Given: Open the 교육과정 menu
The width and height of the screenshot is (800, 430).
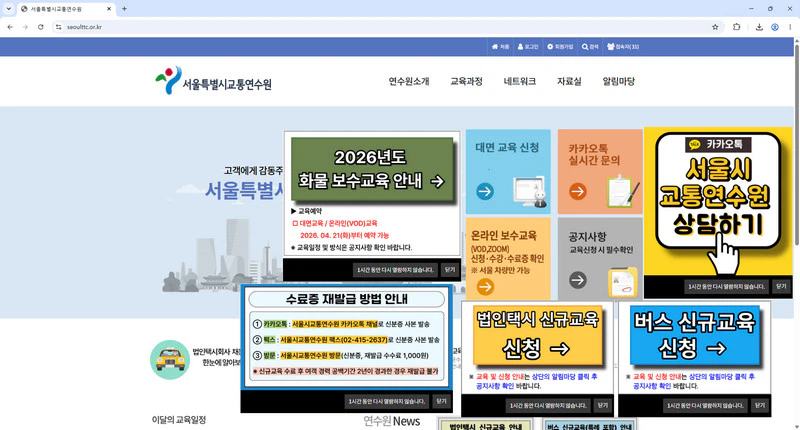Looking at the screenshot, I should tap(466, 81).
